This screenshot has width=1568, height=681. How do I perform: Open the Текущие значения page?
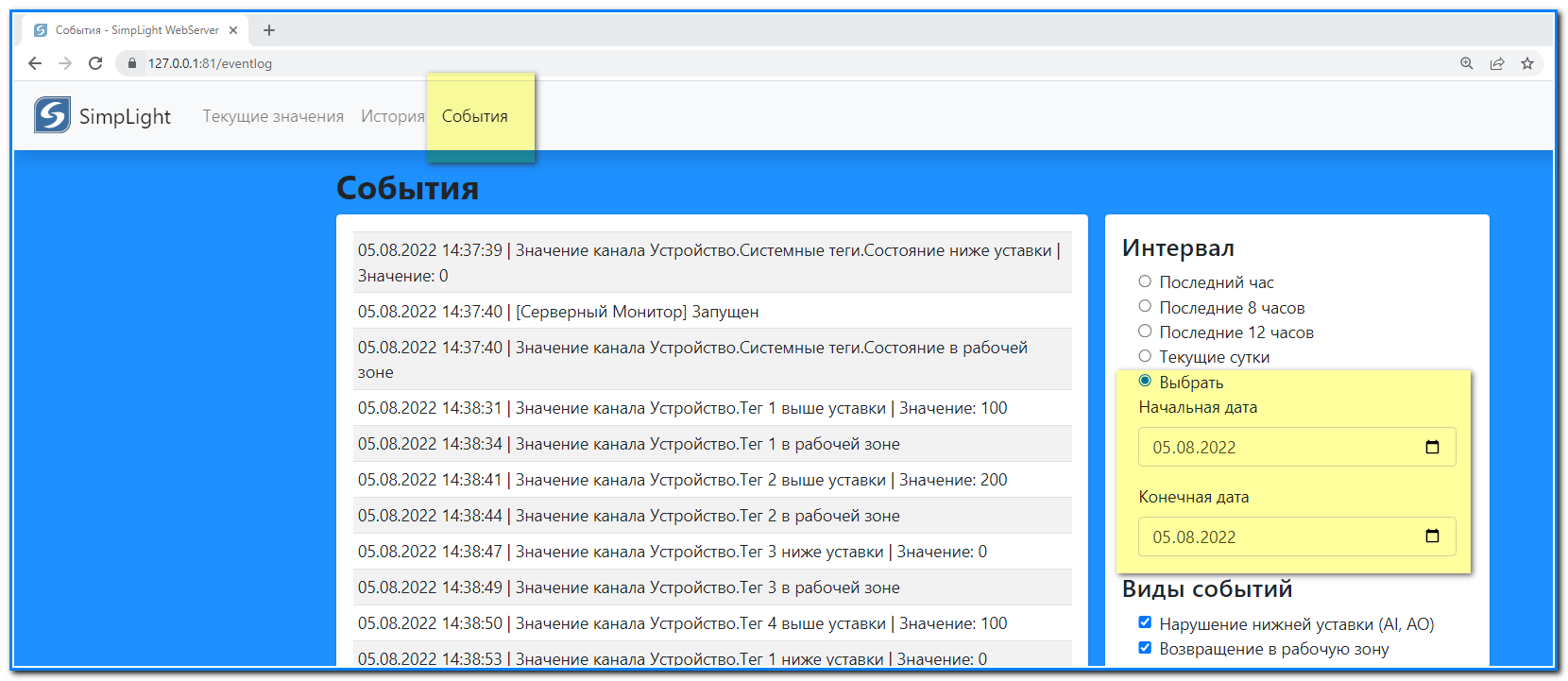(x=273, y=116)
